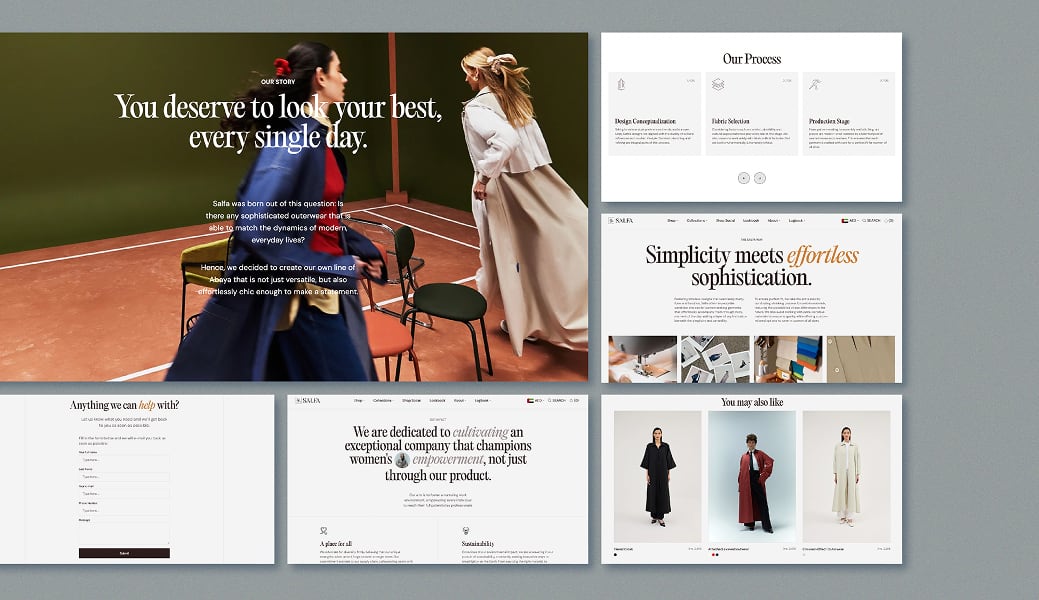1039x600 pixels.
Task: Open the red coat product thumbnail
Action: [752, 477]
